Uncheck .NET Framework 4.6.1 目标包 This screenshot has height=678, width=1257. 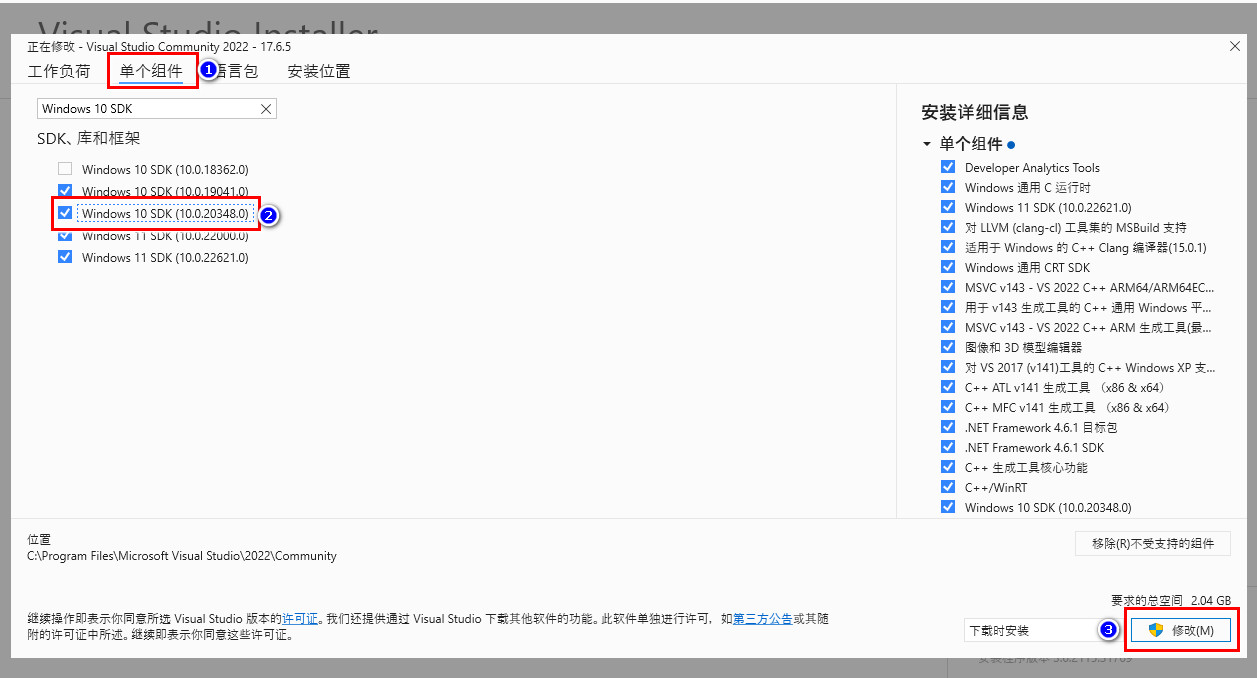(948, 427)
